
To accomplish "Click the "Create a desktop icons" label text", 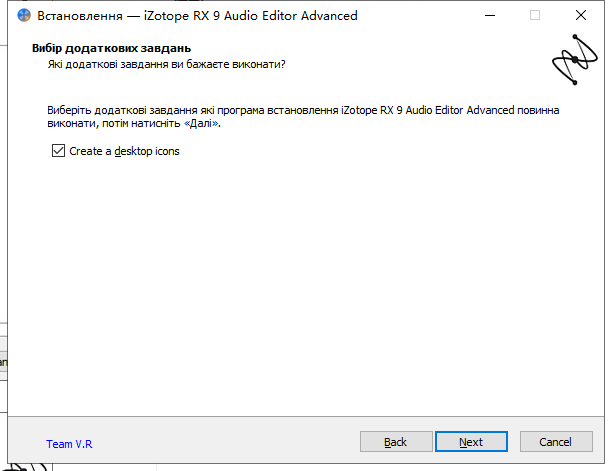I will click(124, 151).
